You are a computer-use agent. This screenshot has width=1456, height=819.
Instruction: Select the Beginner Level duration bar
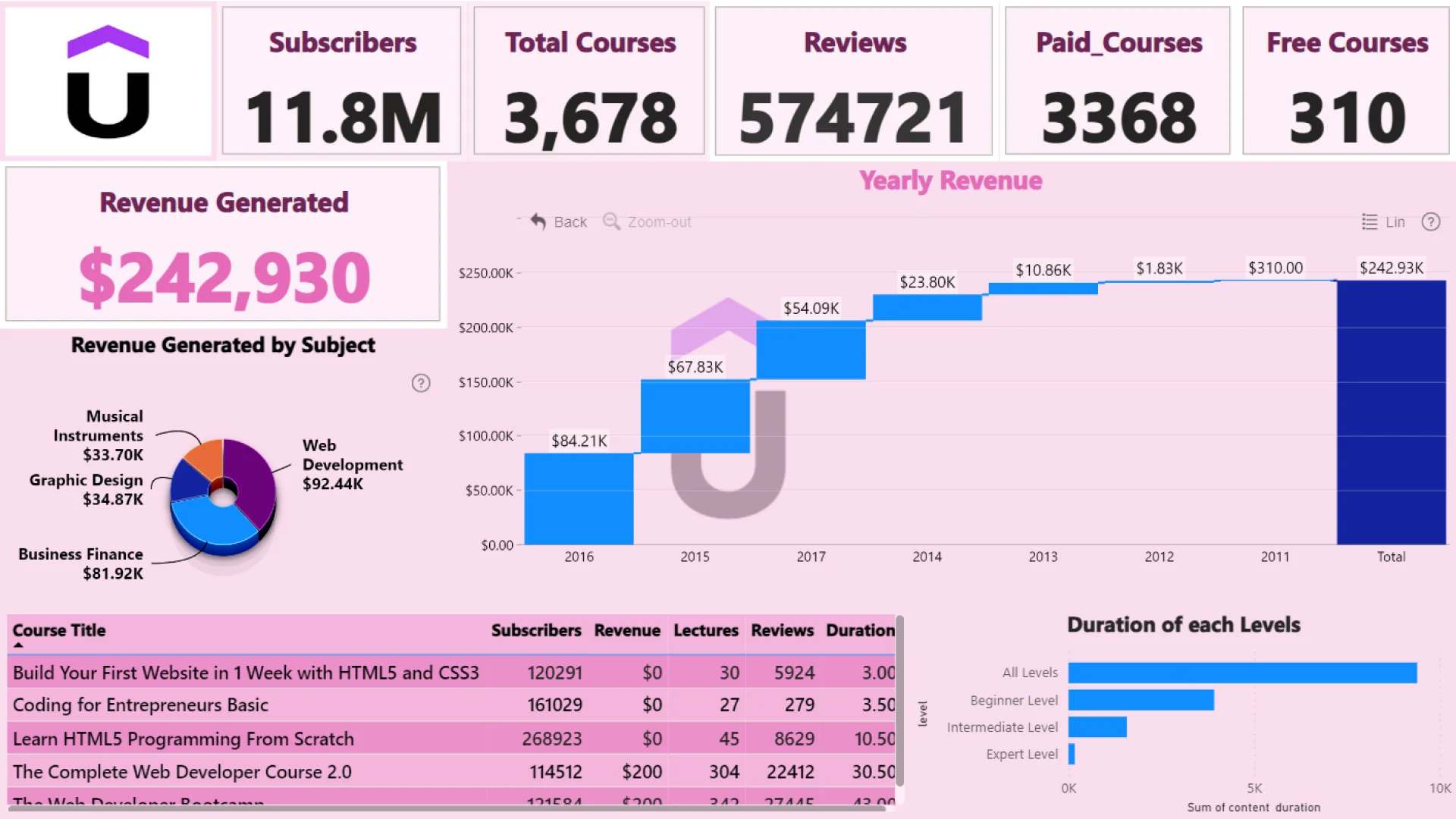1141,700
